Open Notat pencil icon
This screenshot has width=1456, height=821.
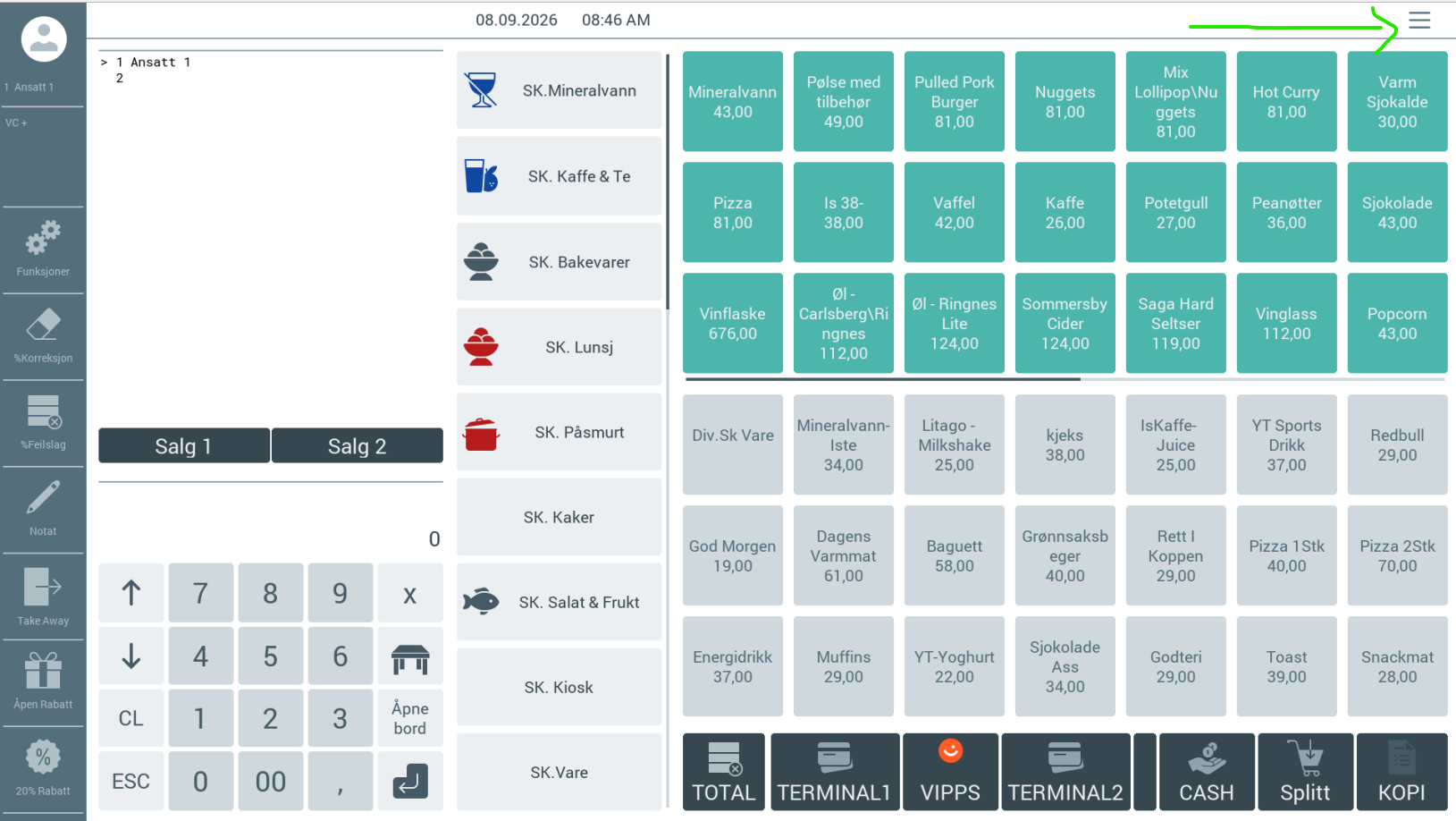tap(43, 498)
